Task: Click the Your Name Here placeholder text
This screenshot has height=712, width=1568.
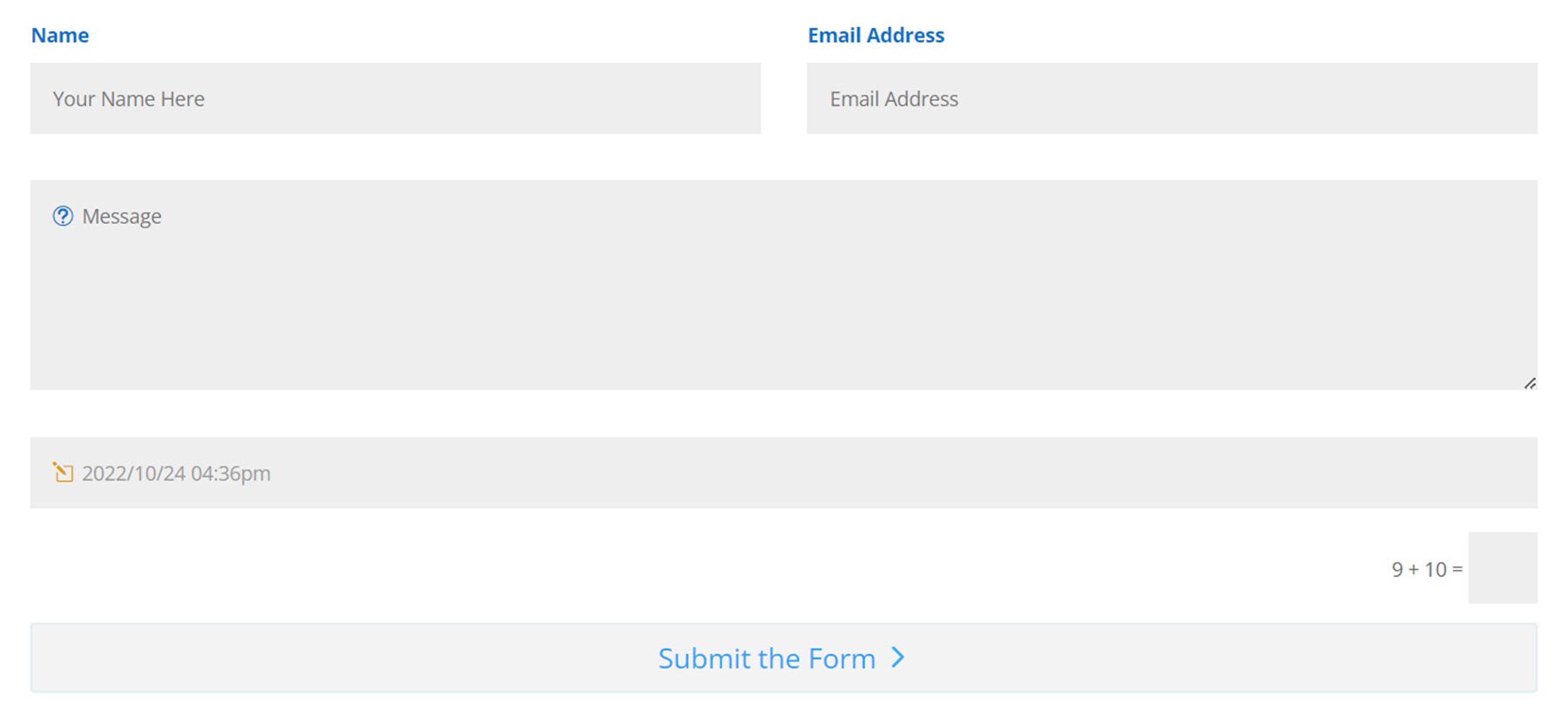Action: point(128,98)
